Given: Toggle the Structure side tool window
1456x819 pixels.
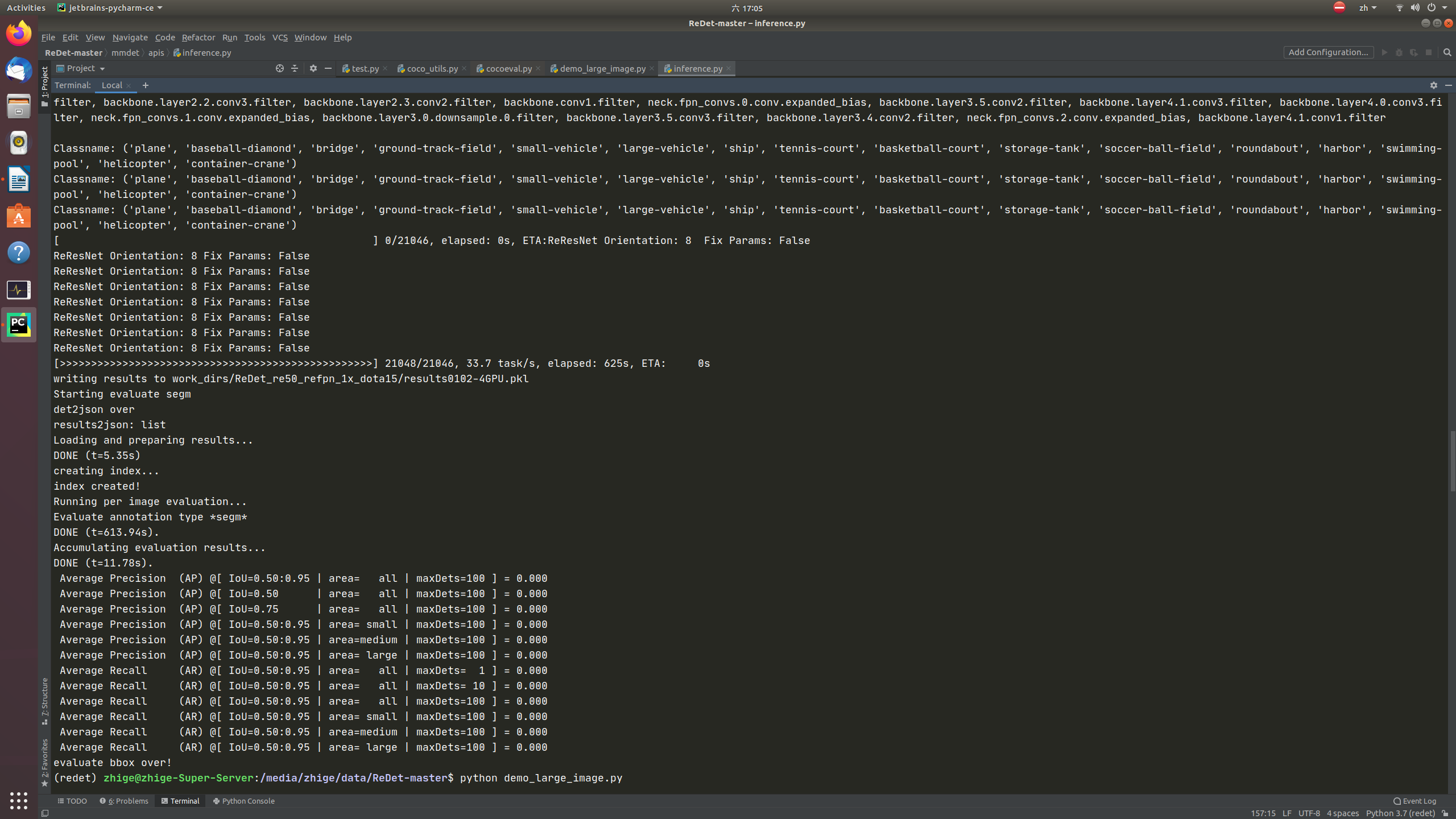Looking at the screenshot, I should pos(45,701).
